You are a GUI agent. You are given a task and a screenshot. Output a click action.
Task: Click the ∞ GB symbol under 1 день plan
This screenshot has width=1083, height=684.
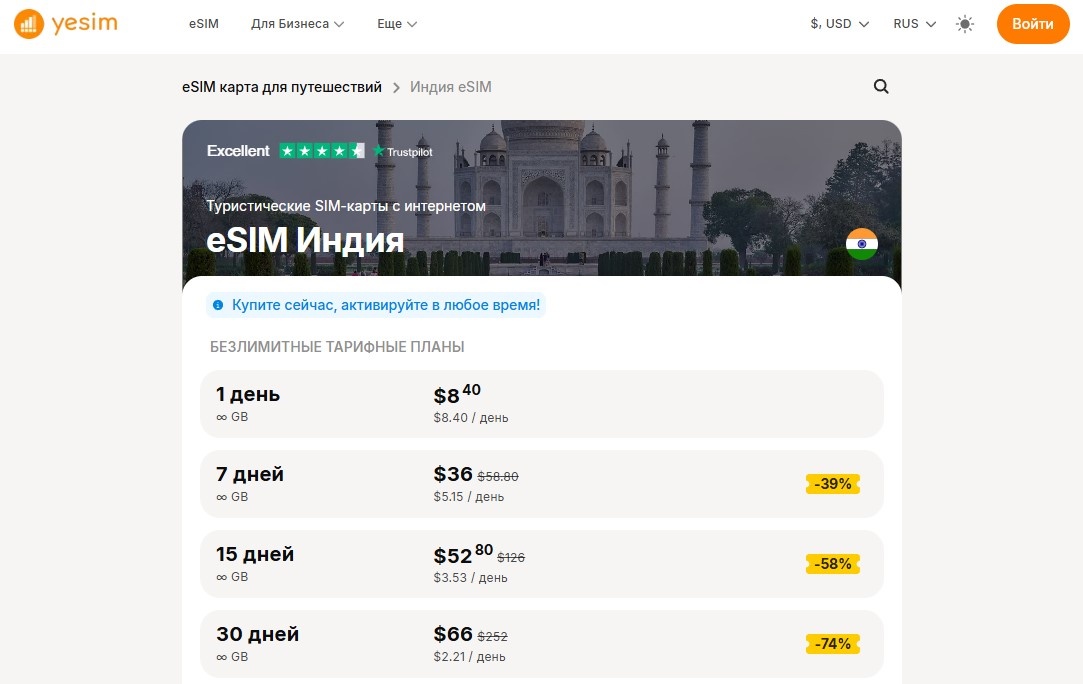231,417
